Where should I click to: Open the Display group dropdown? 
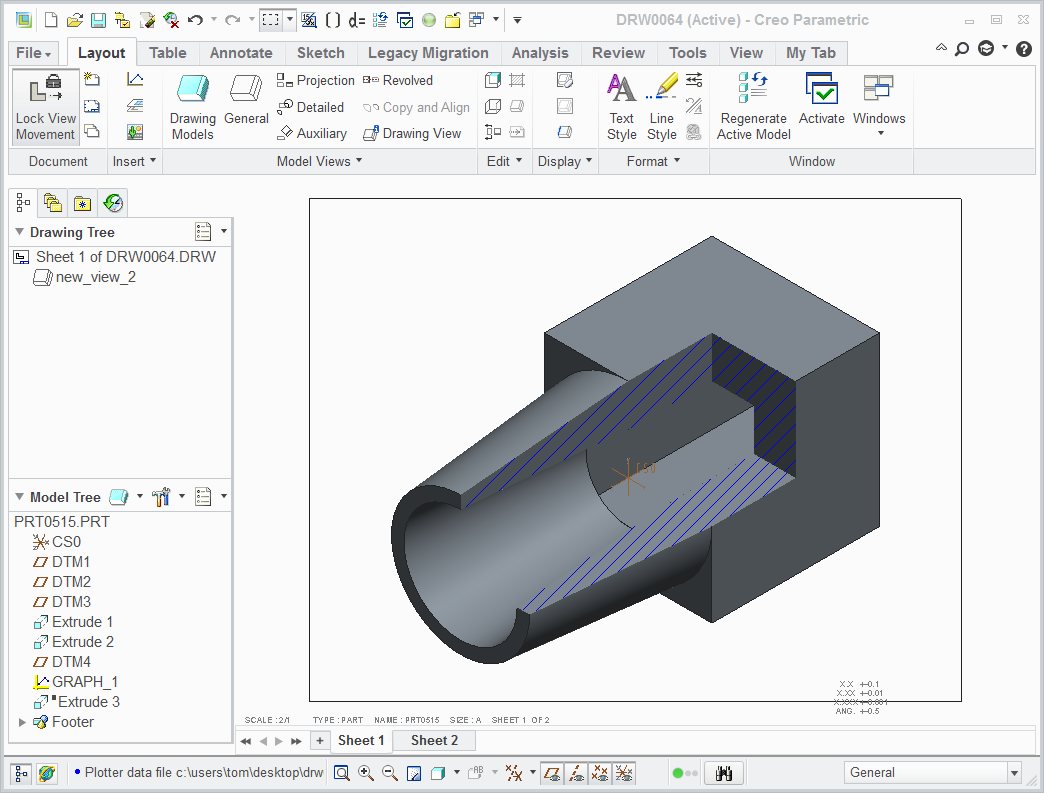(565, 161)
